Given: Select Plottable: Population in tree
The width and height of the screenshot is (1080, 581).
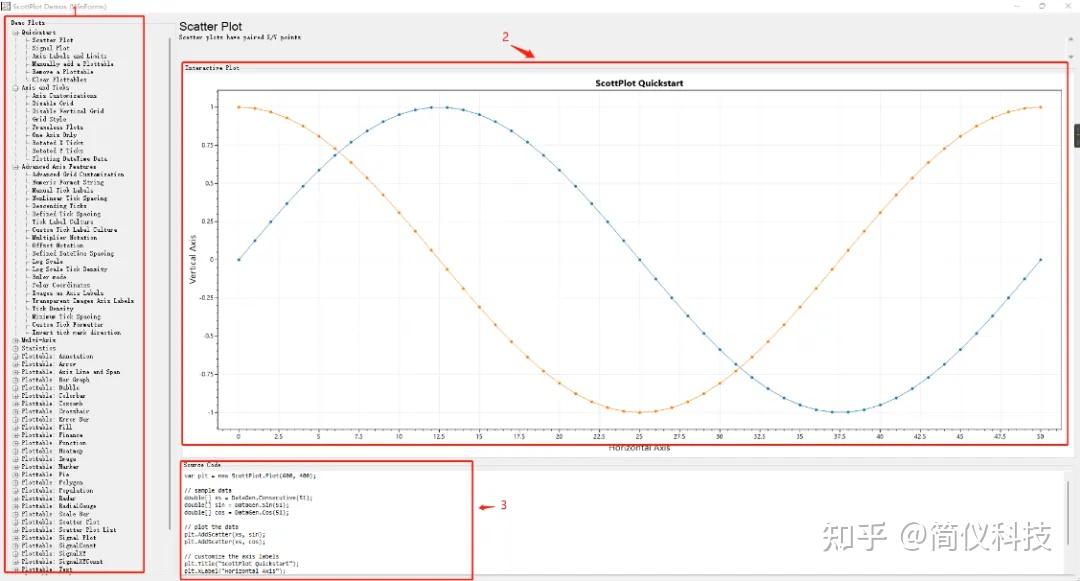Looking at the screenshot, I should 57,491.
